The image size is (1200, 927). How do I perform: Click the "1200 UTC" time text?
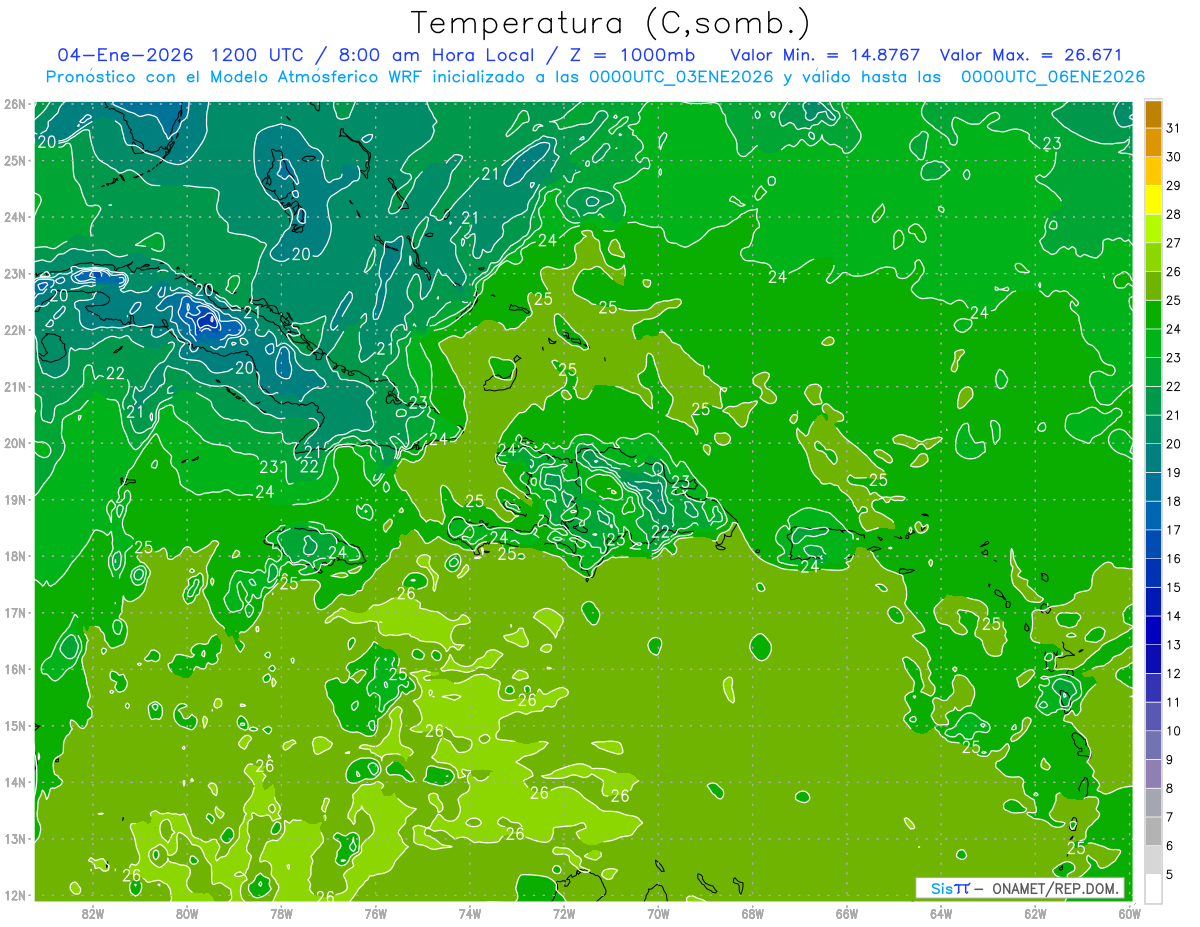click(x=261, y=54)
